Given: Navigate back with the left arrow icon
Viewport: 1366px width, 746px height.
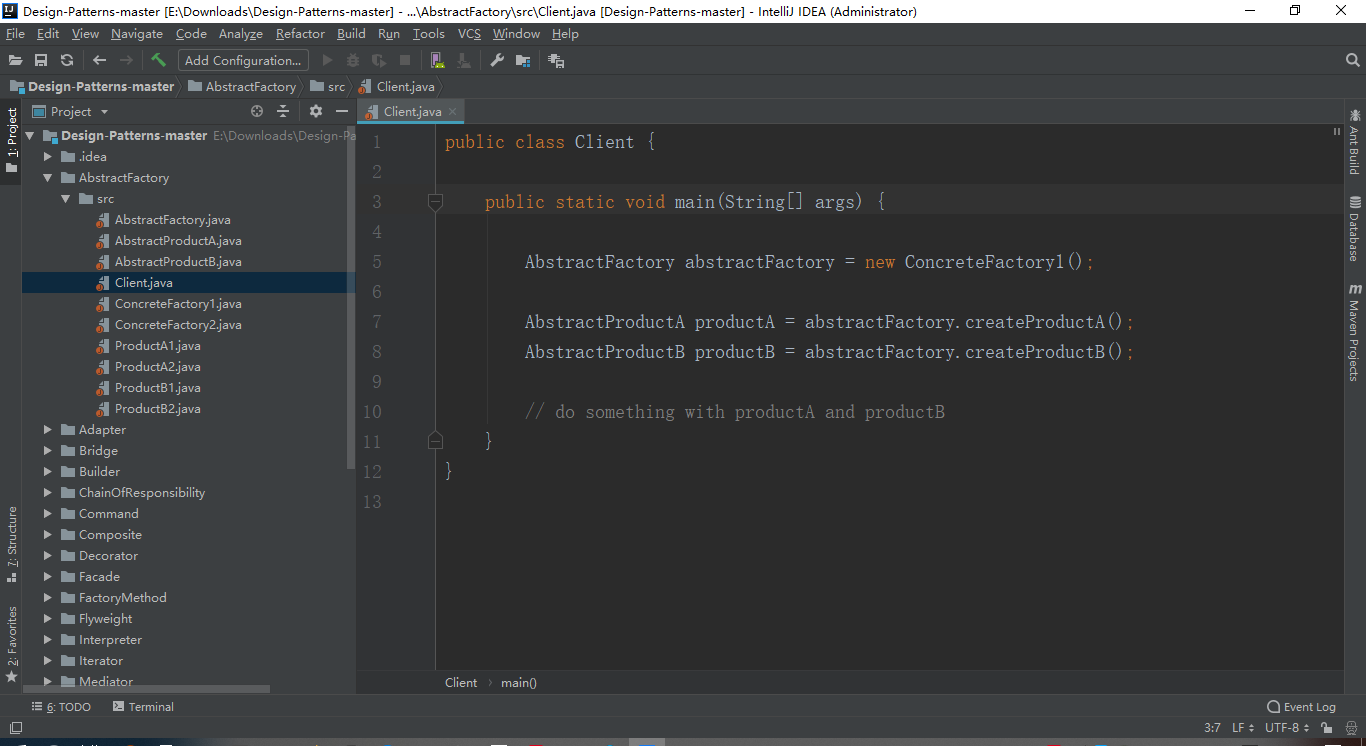Looking at the screenshot, I should click(99, 61).
